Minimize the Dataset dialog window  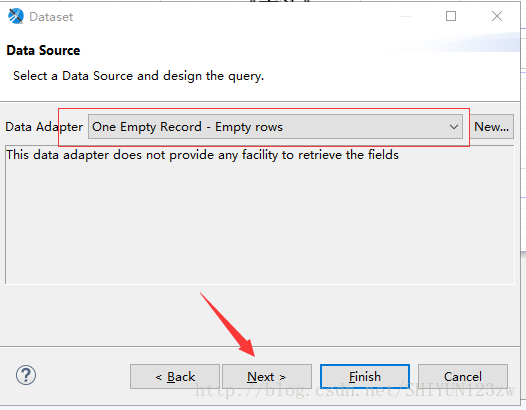coord(406,16)
